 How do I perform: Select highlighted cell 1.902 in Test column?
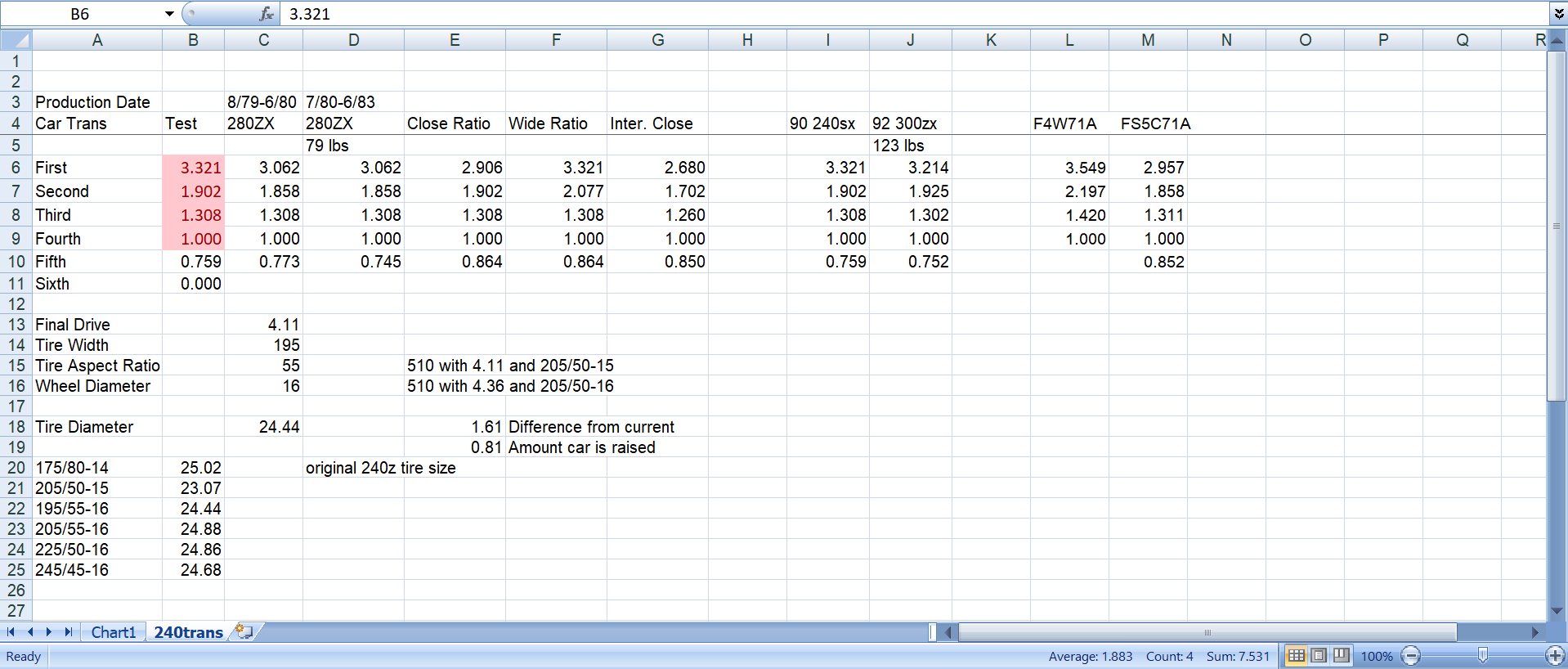pyautogui.click(x=193, y=191)
